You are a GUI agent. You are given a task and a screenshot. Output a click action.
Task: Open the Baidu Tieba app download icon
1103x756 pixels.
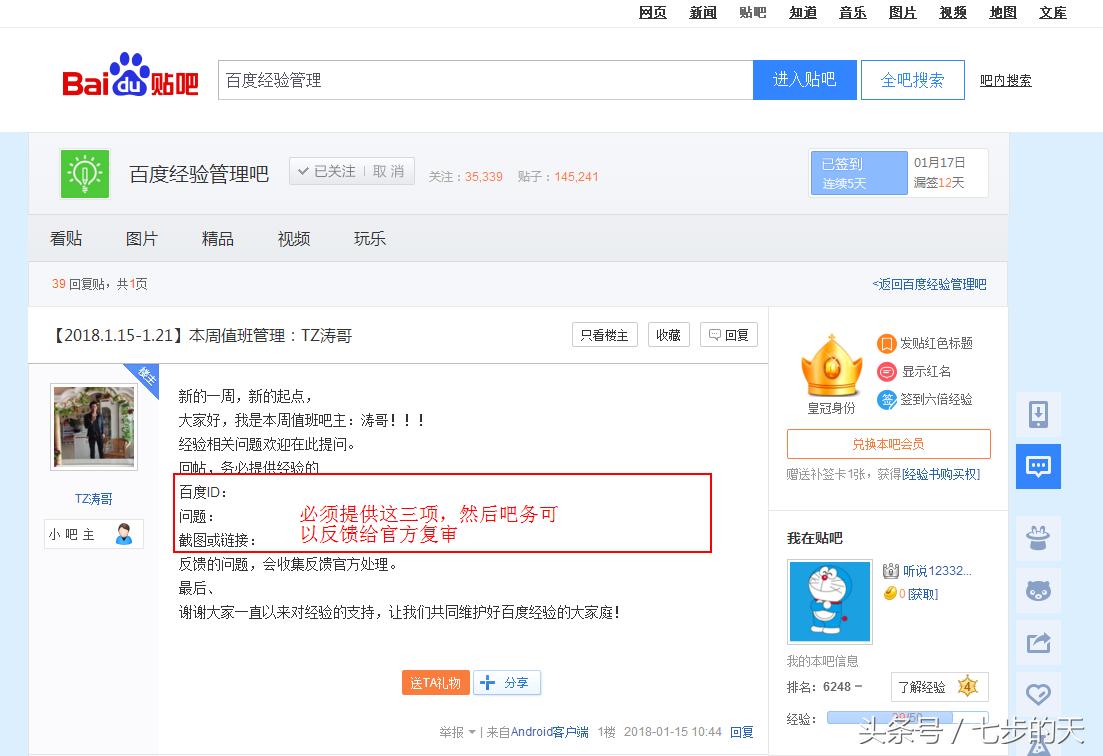coord(1038,415)
